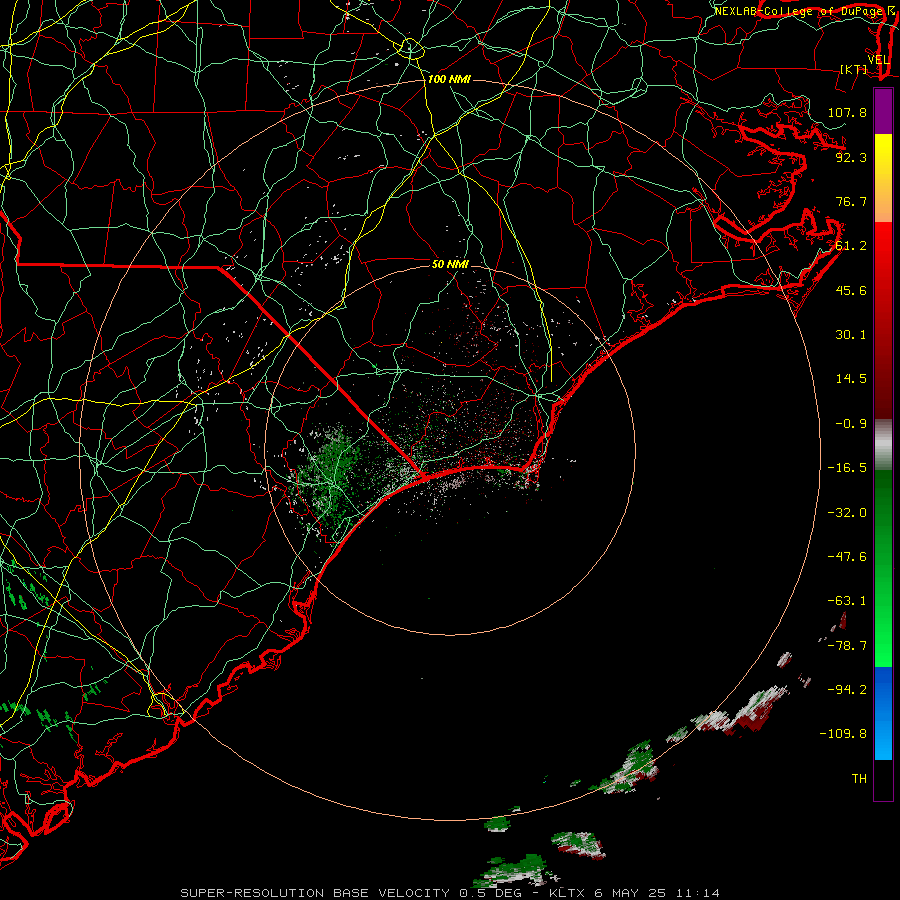Pick the blue segment of the velocity scale

click(x=883, y=713)
